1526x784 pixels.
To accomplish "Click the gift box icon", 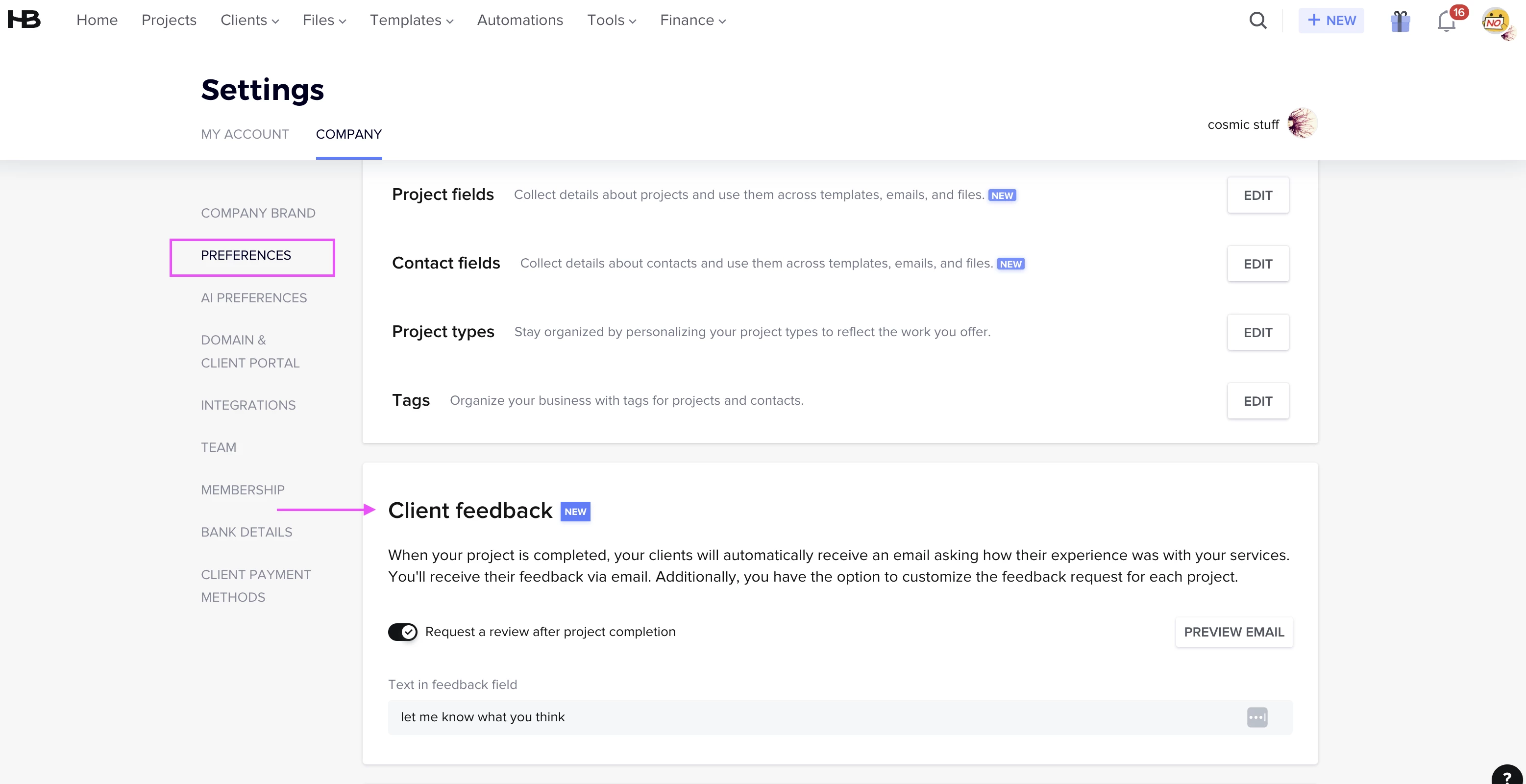I will pyautogui.click(x=1401, y=22).
